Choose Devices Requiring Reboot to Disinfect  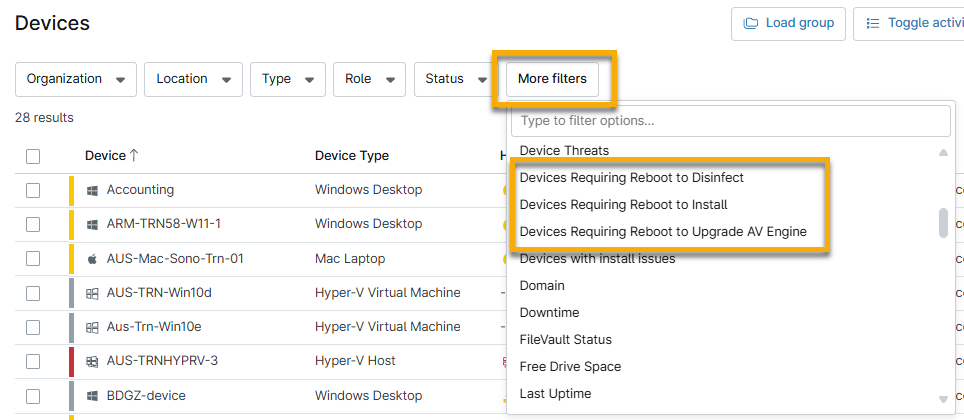click(x=631, y=177)
